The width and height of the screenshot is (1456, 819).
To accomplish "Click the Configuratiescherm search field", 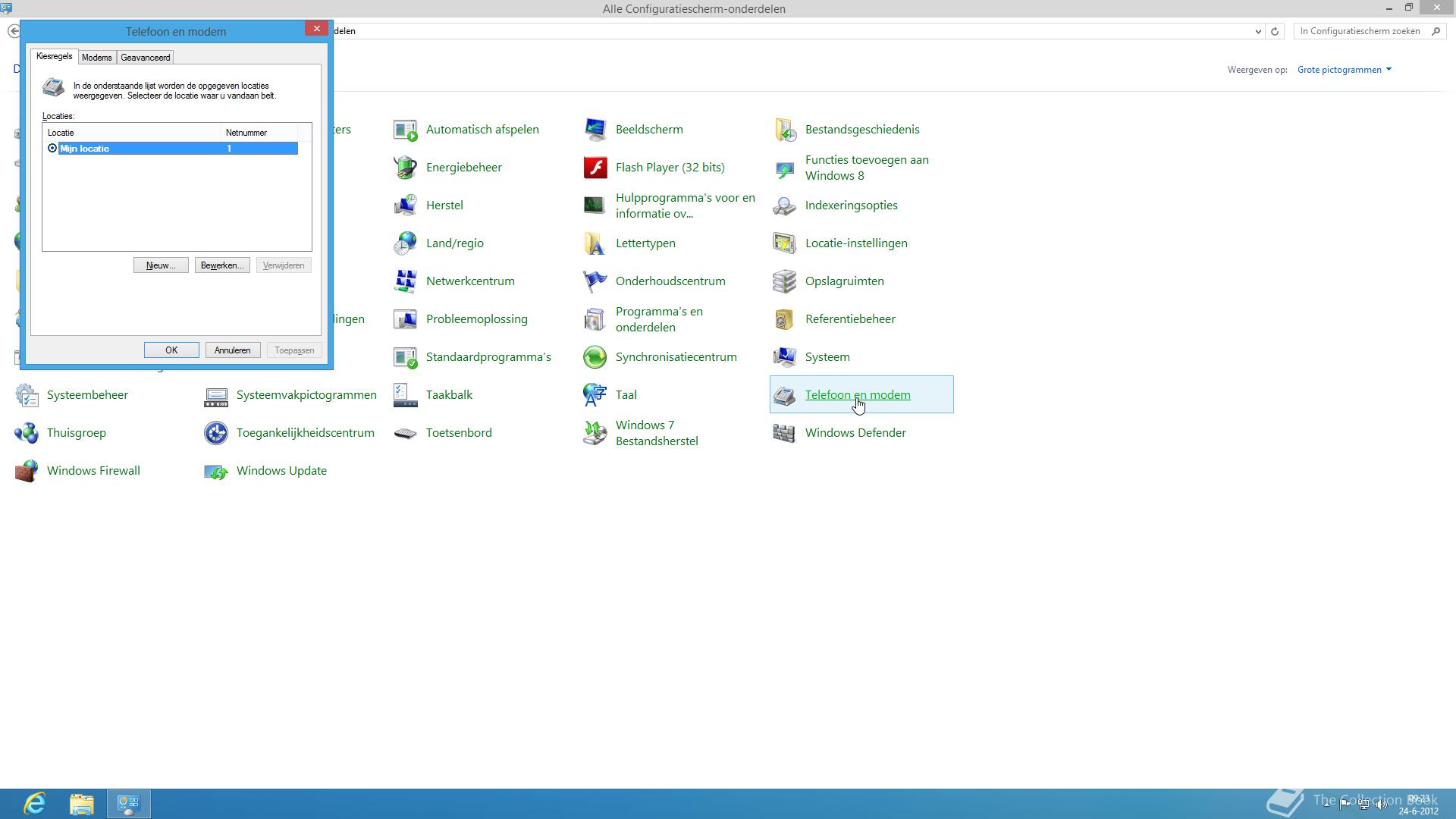I will coord(1361,31).
